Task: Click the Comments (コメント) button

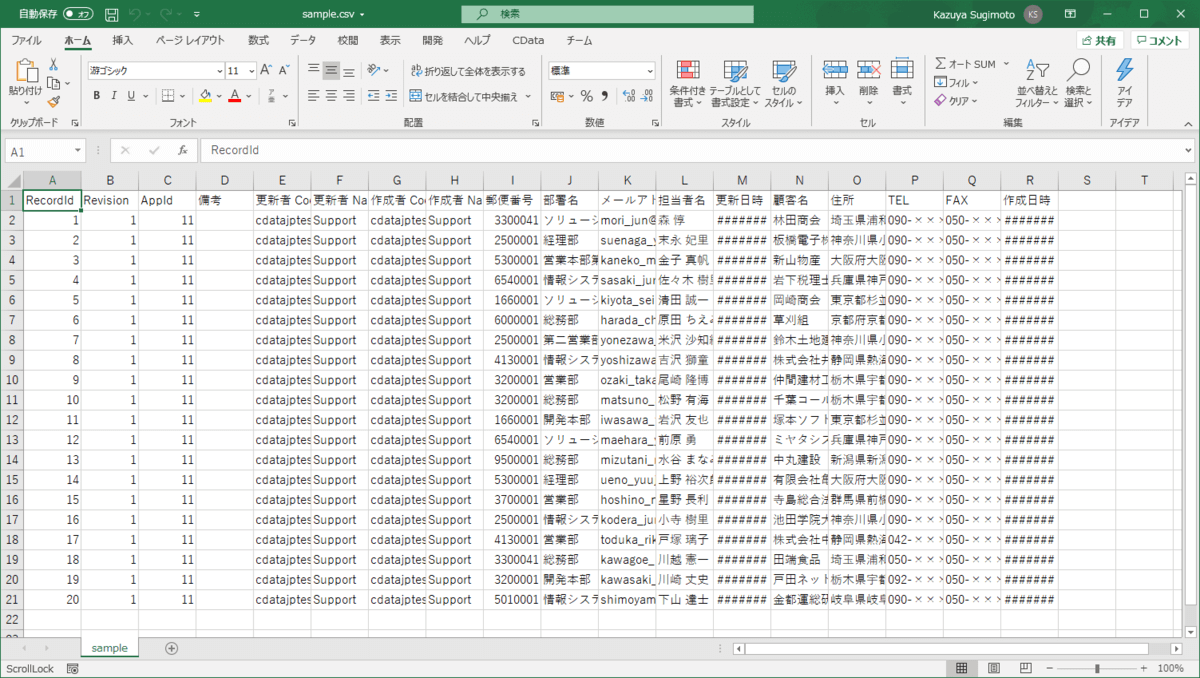Action: tap(1160, 40)
